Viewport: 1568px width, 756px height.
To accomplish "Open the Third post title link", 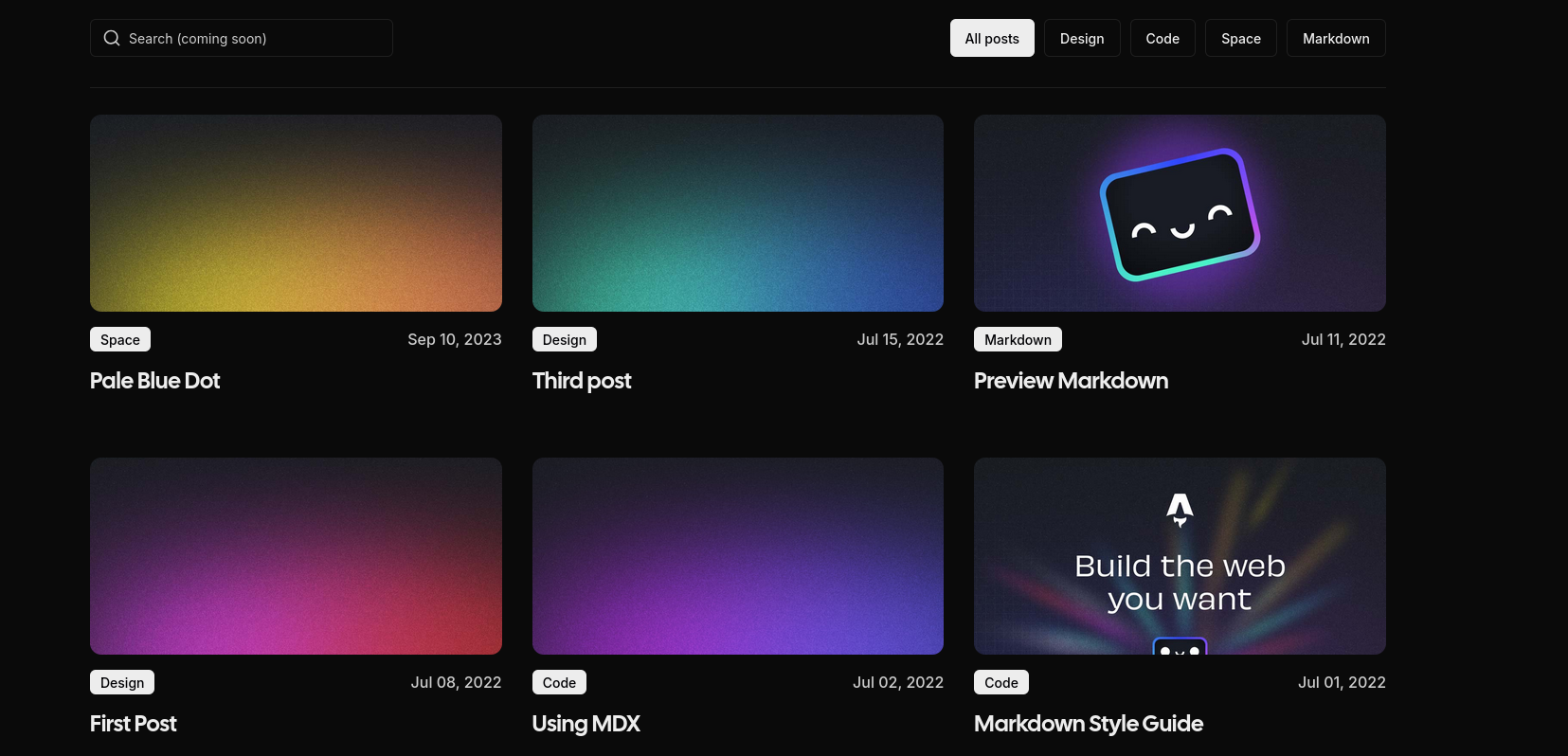I will (582, 381).
